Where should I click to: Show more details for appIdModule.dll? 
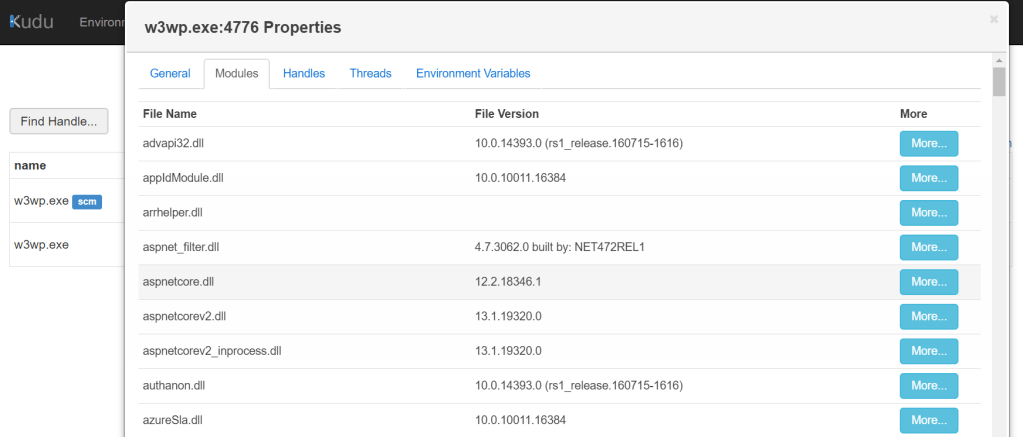[929, 178]
